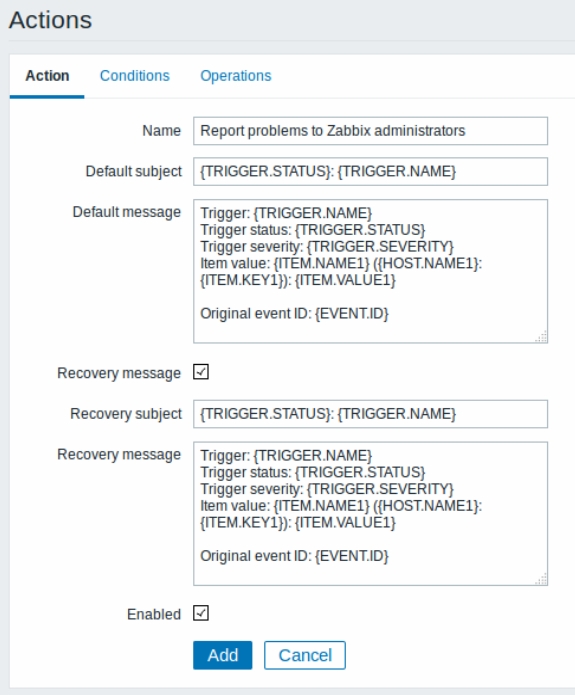Click the Recovery subject label

(x=126, y=414)
